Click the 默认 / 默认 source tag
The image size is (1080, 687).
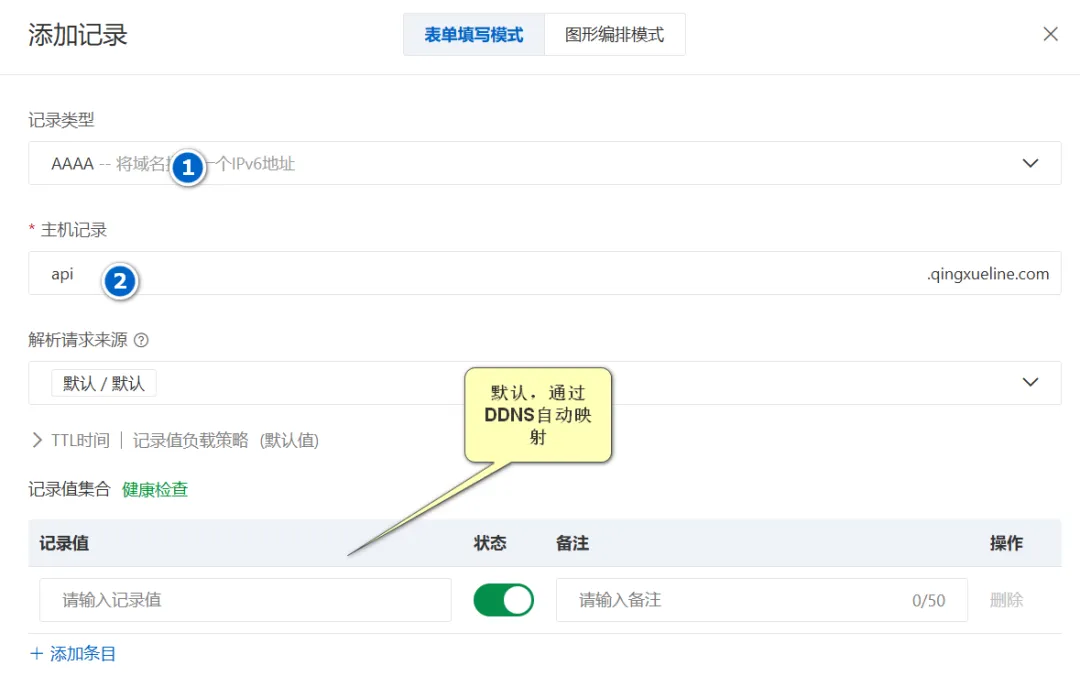click(103, 382)
